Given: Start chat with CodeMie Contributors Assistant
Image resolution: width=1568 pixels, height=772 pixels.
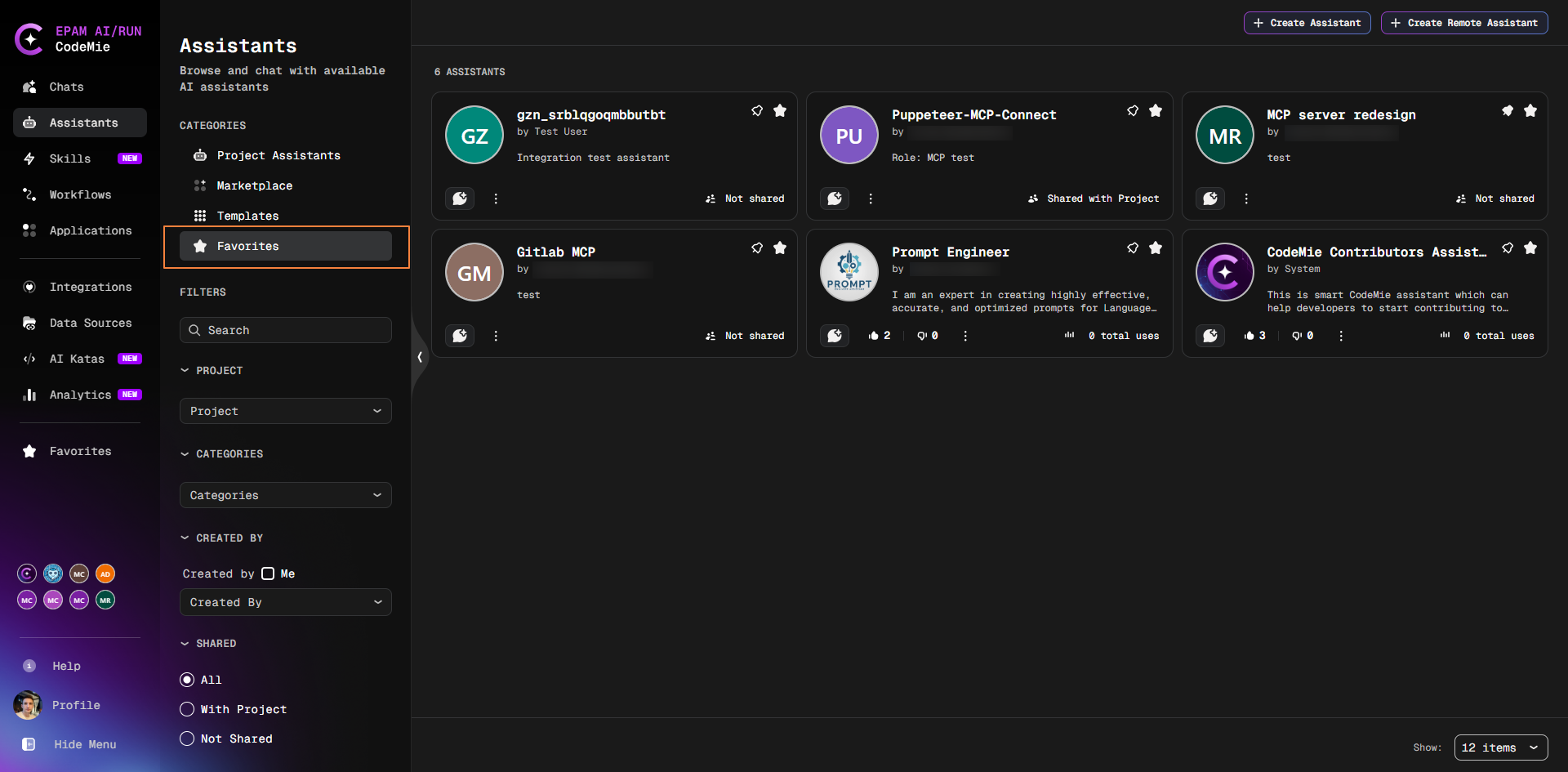Looking at the screenshot, I should [1210, 336].
